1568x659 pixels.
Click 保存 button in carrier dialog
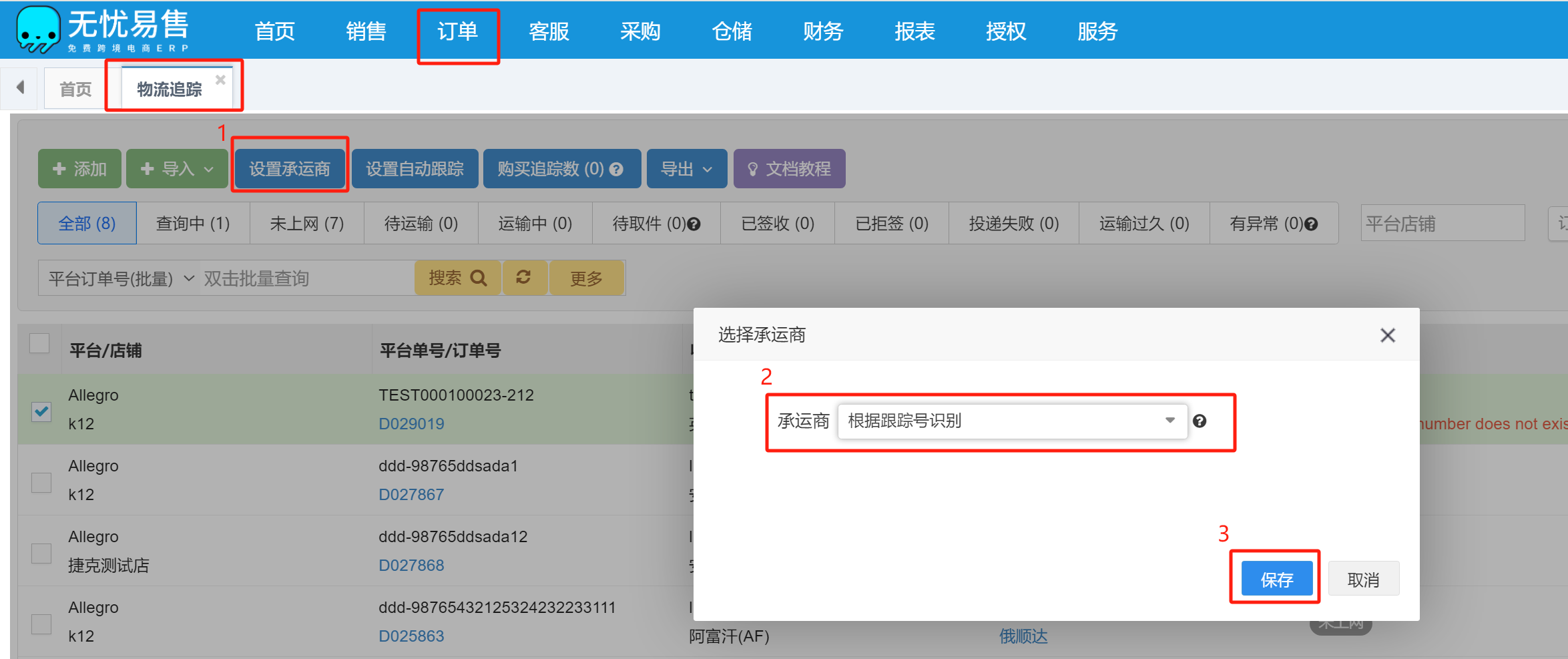pos(1276,579)
